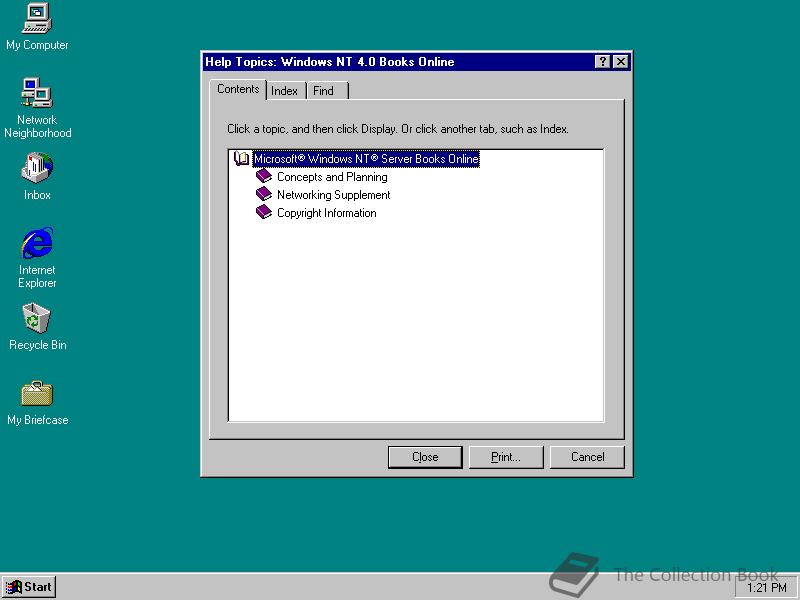Viewport: 800px width, 600px height.
Task: Open the Start menu on taskbar
Action: 29,587
